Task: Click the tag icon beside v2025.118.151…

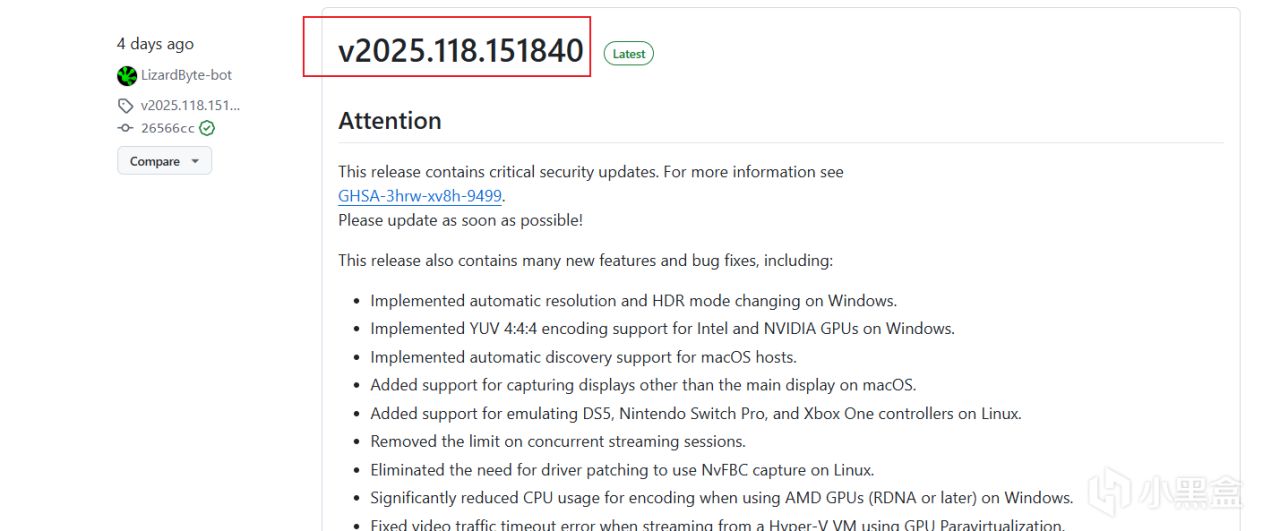Action: (125, 105)
